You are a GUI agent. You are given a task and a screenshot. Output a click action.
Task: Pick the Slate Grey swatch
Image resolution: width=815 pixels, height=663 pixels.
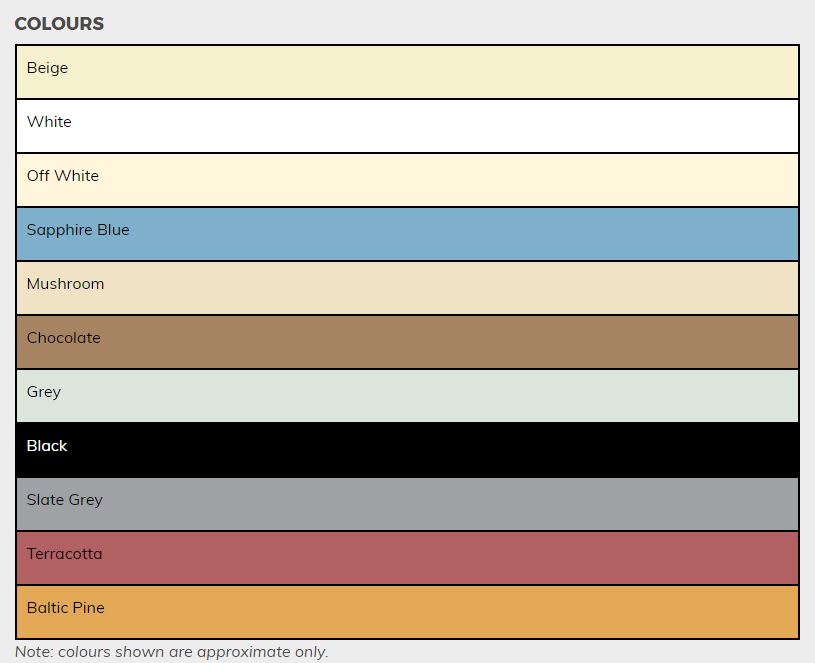click(x=407, y=504)
